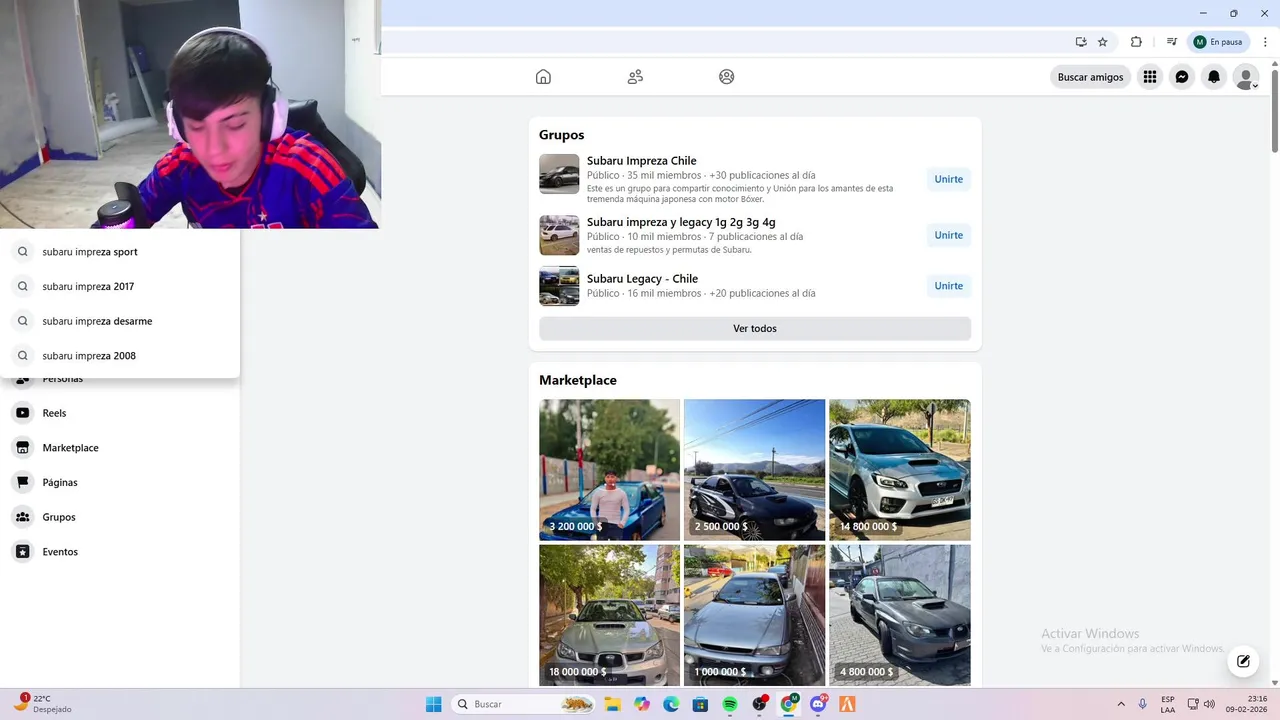The image size is (1280, 720).
Task: Open the 14 800 000 $ Marketplace listing
Action: coord(900,470)
